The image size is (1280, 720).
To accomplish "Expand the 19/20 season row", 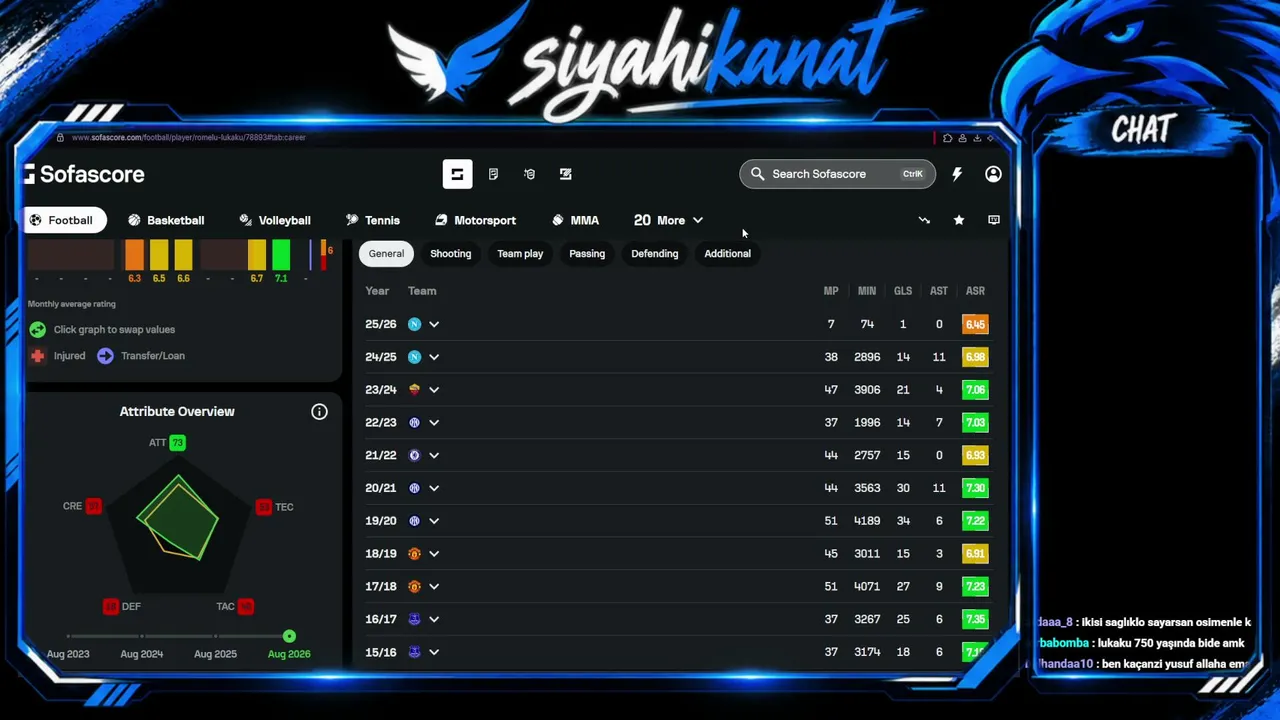I will (434, 521).
